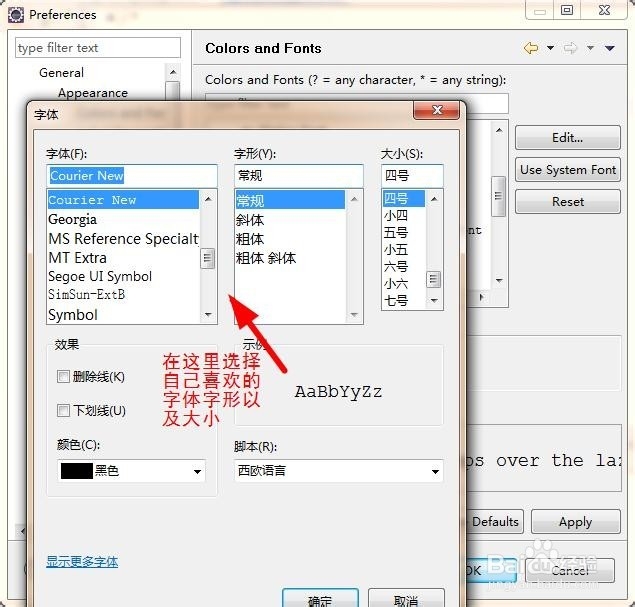Click the greyed Forward arrow in Preferences

tap(570, 48)
